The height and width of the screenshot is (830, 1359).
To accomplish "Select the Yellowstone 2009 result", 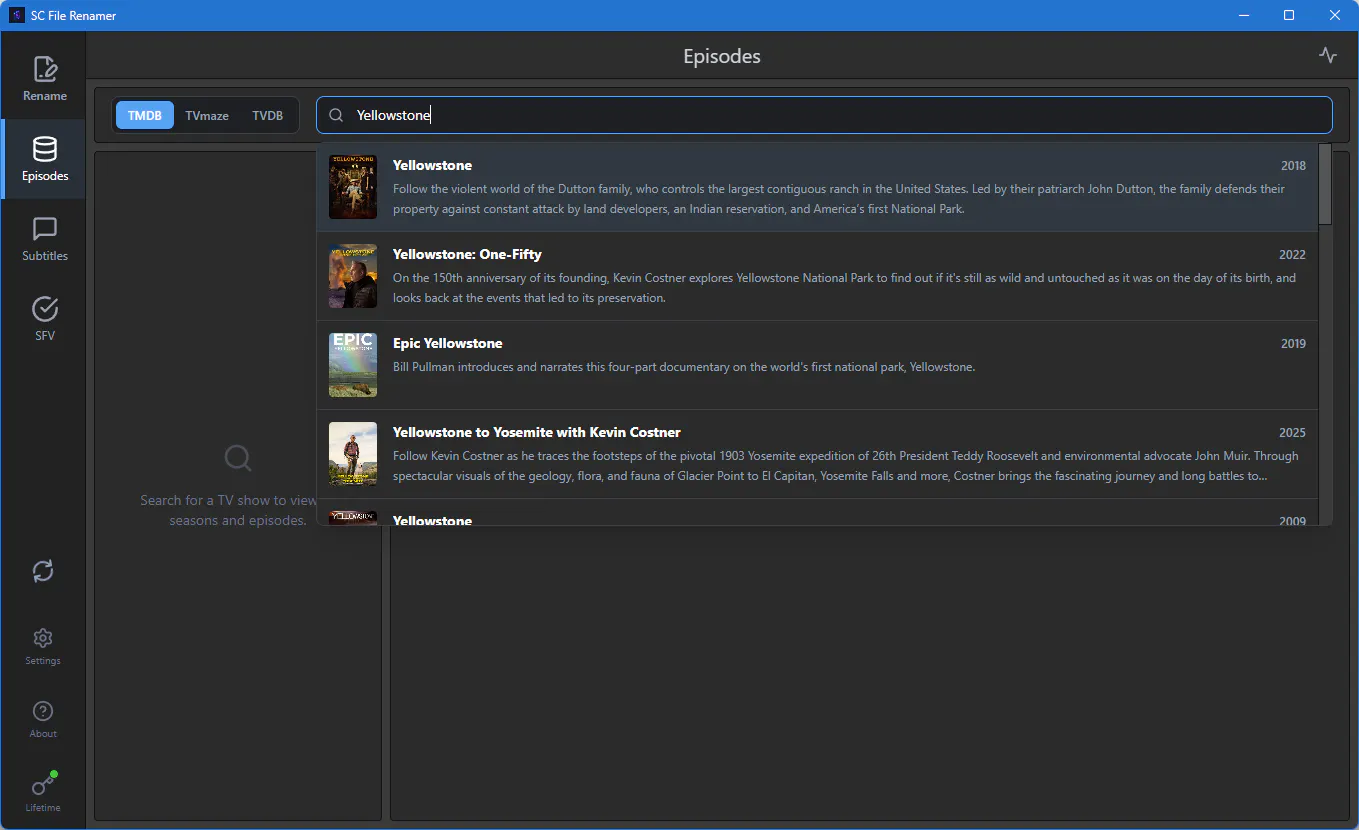I will (x=817, y=513).
